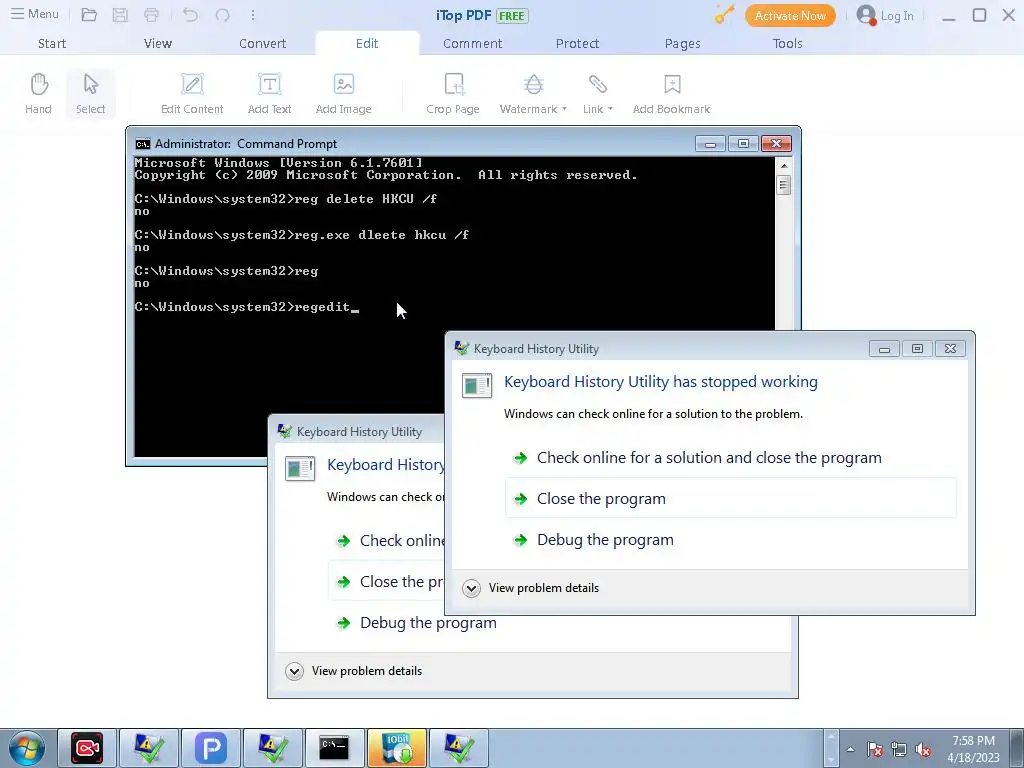
Task: Open the IObit installer taskbar icon
Action: click(x=396, y=748)
